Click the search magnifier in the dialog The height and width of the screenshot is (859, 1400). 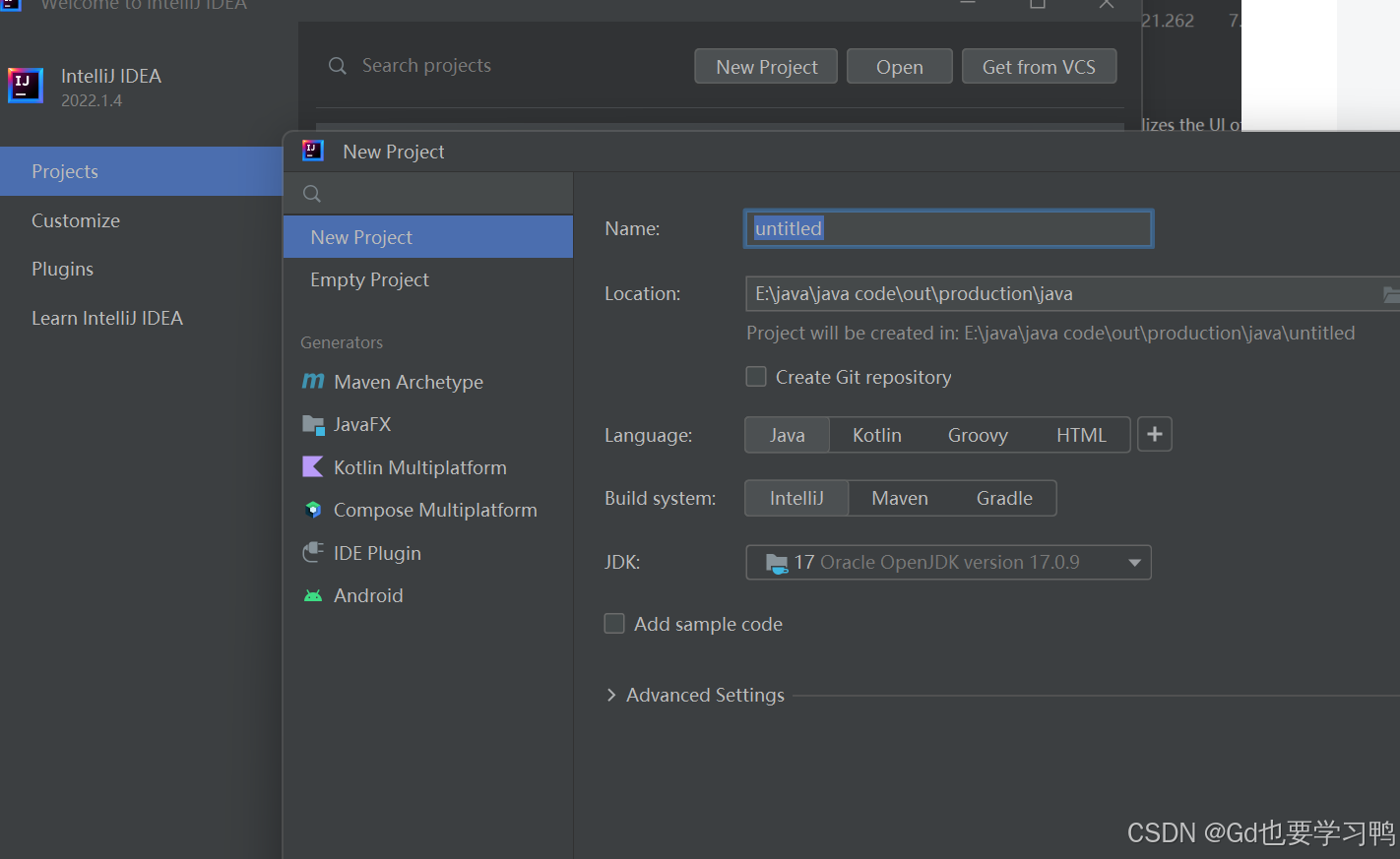click(x=311, y=193)
